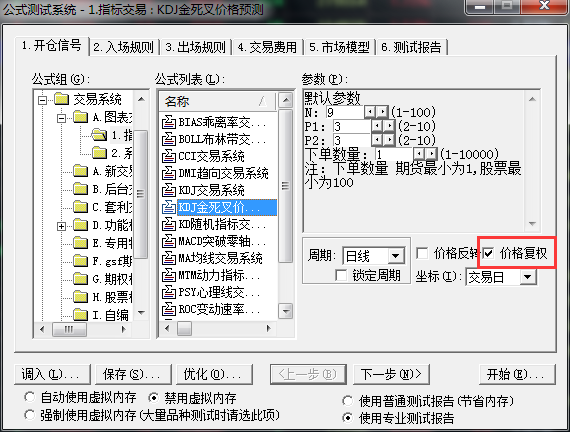Click the open folder icon for 1.指

click(99, 135)
